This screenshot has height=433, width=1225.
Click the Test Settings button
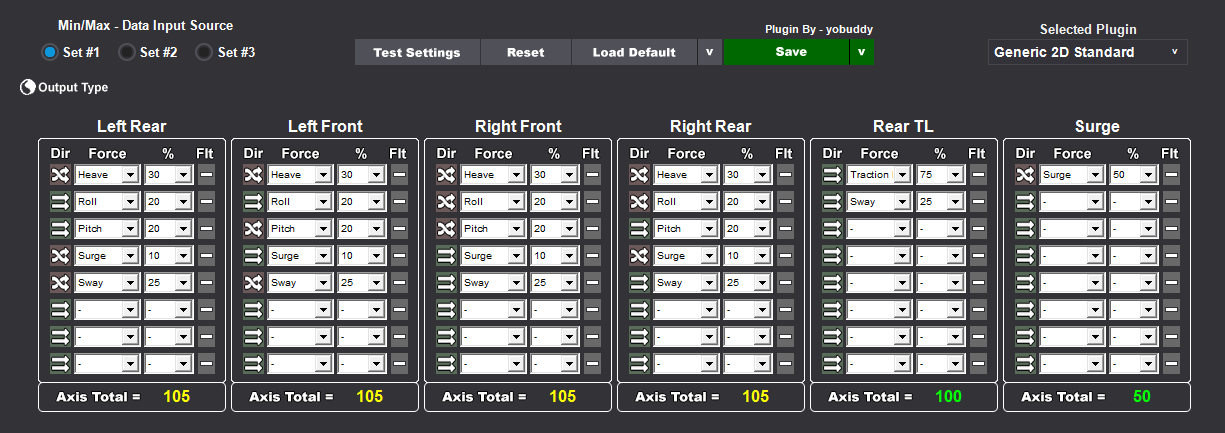(417, 52)
